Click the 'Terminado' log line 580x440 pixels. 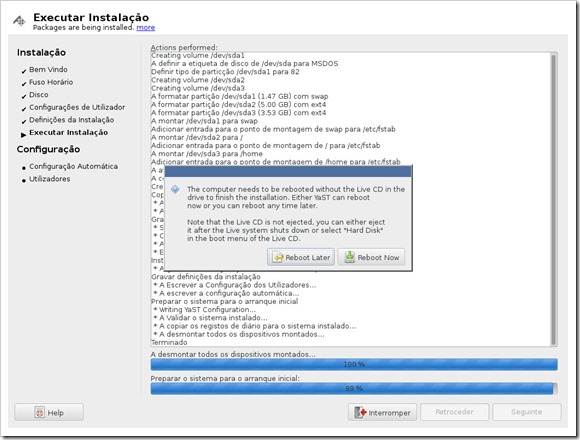[169, 342]
